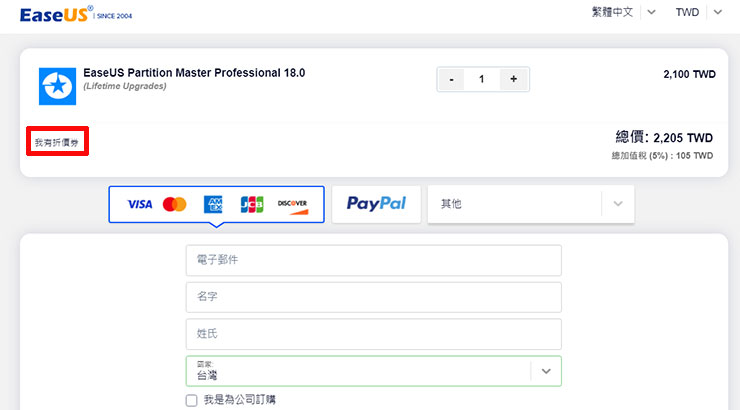Open the country dropdown showing 台灣
This screenshot has width=740, height=410.
tap(374, 371)
